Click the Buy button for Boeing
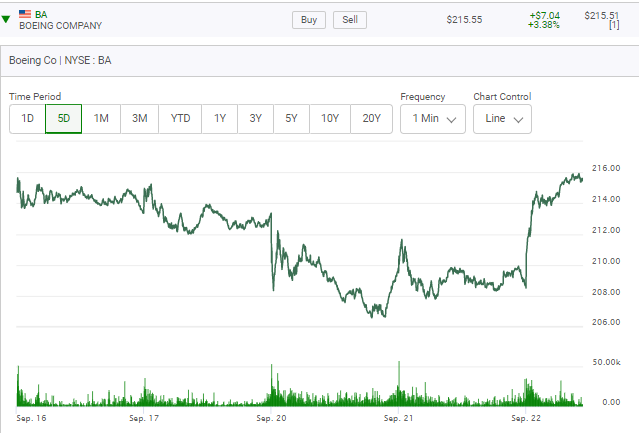This screenshot has height=433, width=639. 309,20
